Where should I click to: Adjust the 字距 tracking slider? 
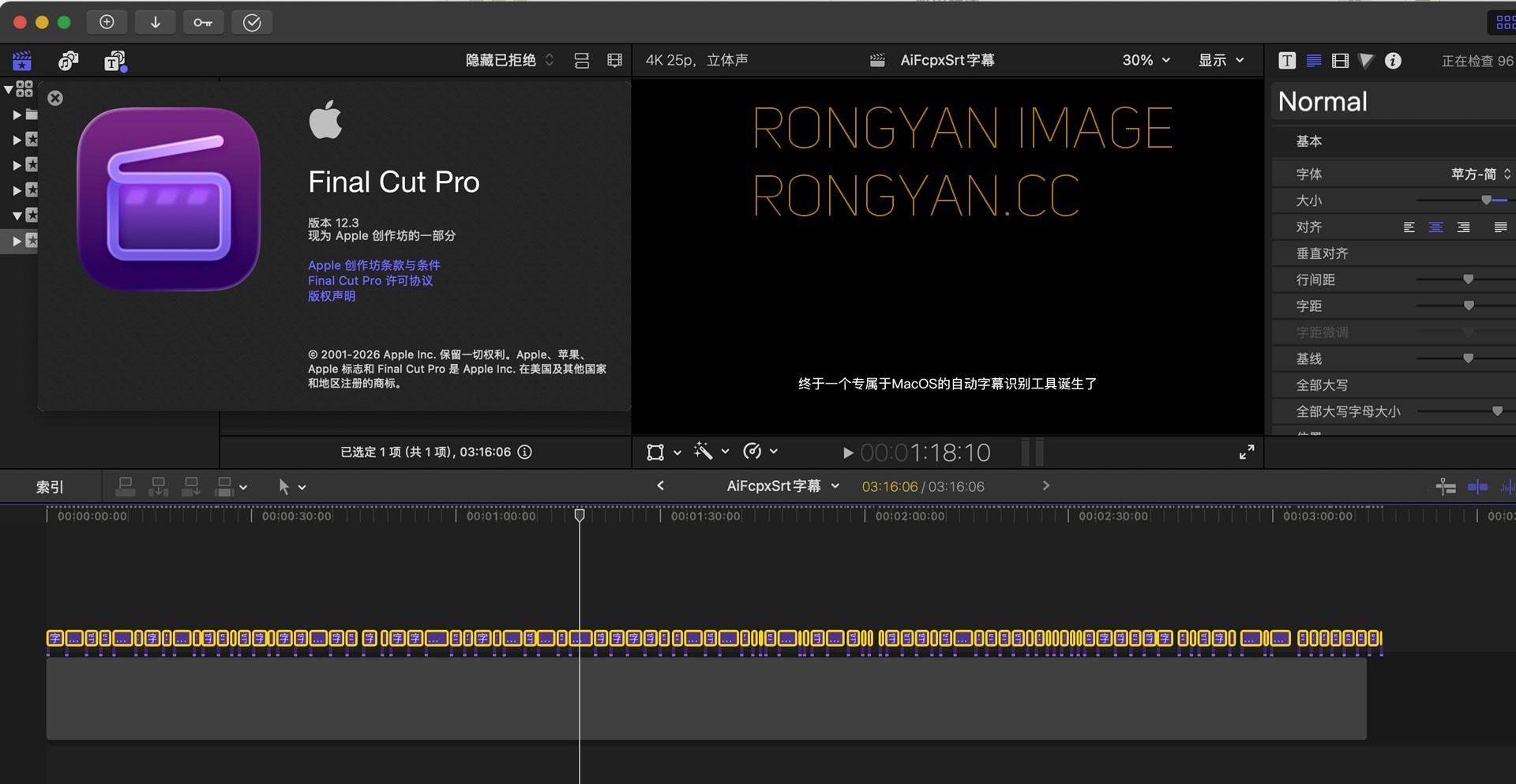click(x=1469, y=306)
